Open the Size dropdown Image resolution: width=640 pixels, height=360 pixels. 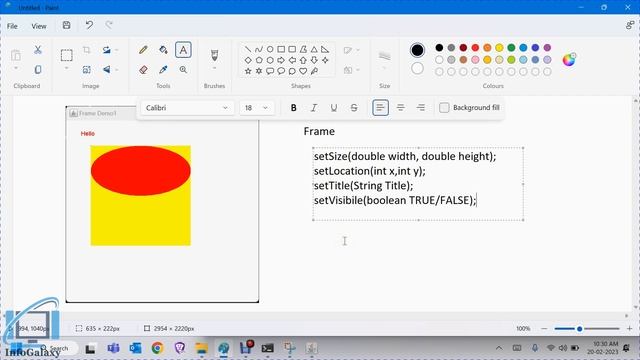click(384, 59)
